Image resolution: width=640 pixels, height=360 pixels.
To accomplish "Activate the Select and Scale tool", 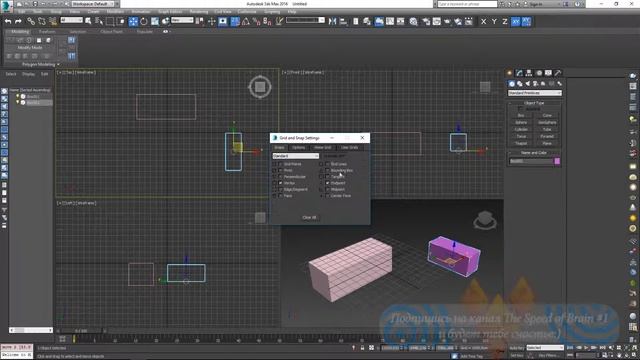I will coord(155,21).
